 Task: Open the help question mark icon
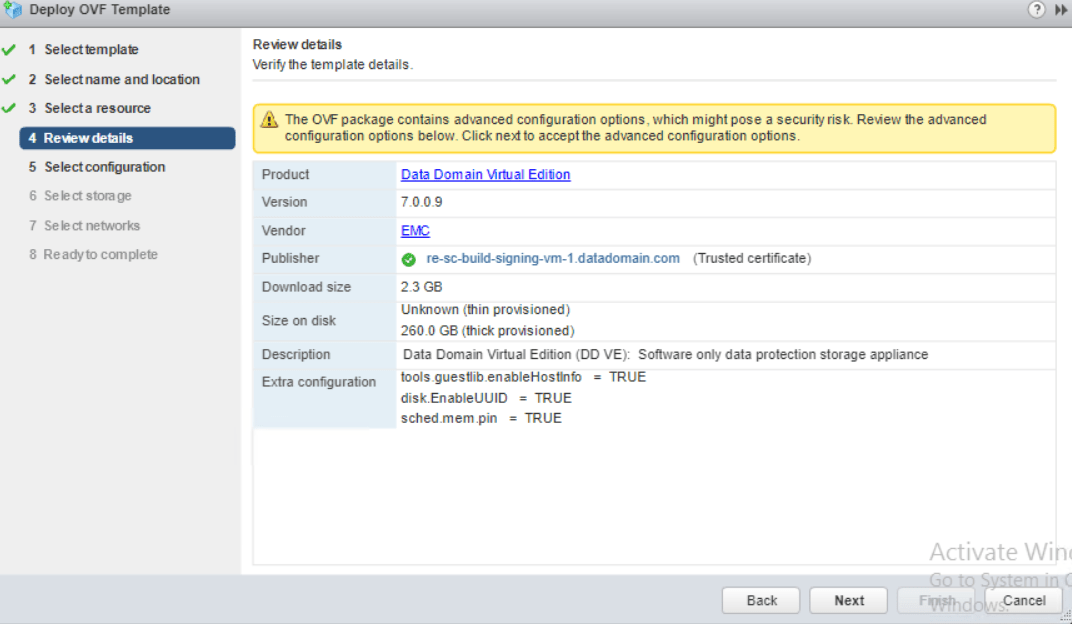1036,10
